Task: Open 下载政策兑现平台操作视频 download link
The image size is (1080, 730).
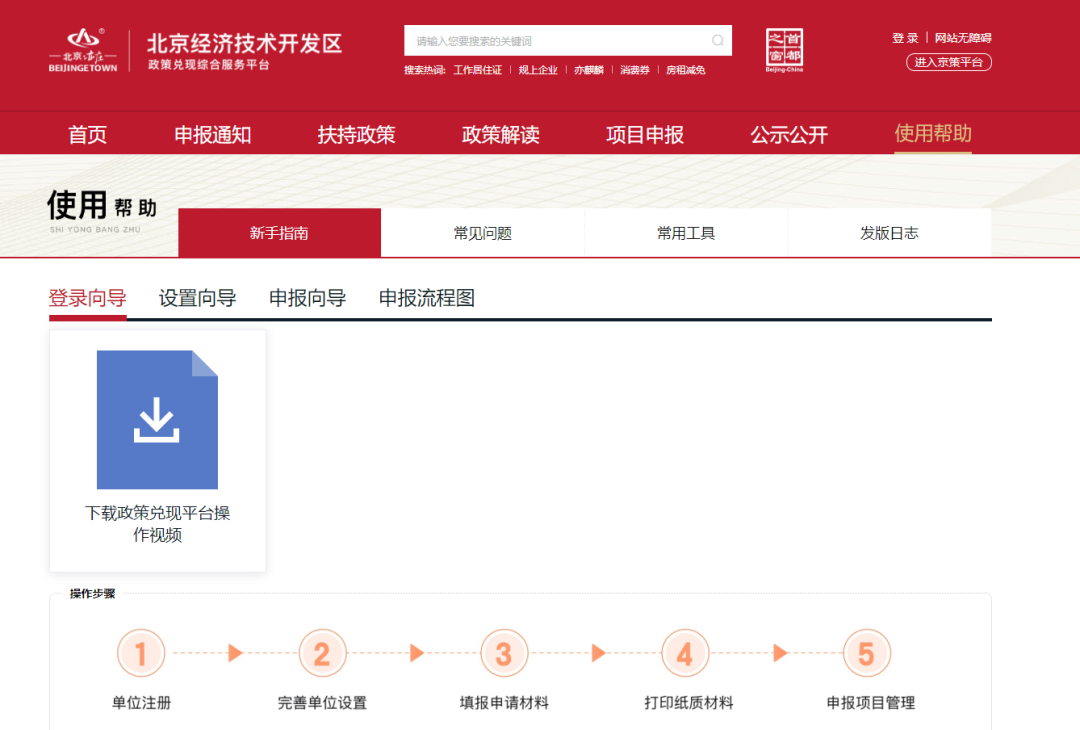Action: point(157,524)
